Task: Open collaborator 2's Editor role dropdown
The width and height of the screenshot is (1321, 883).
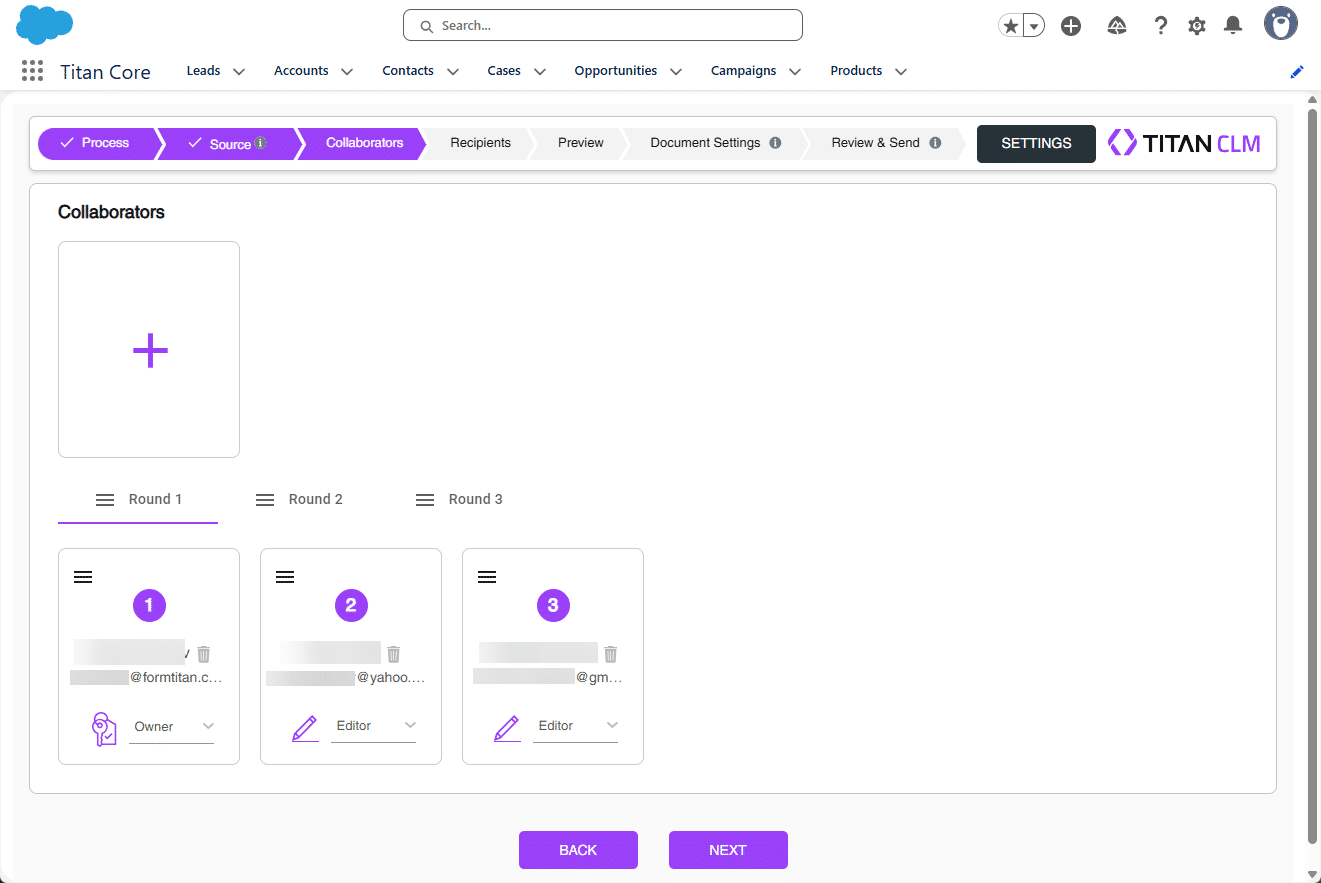Action: 410,726
